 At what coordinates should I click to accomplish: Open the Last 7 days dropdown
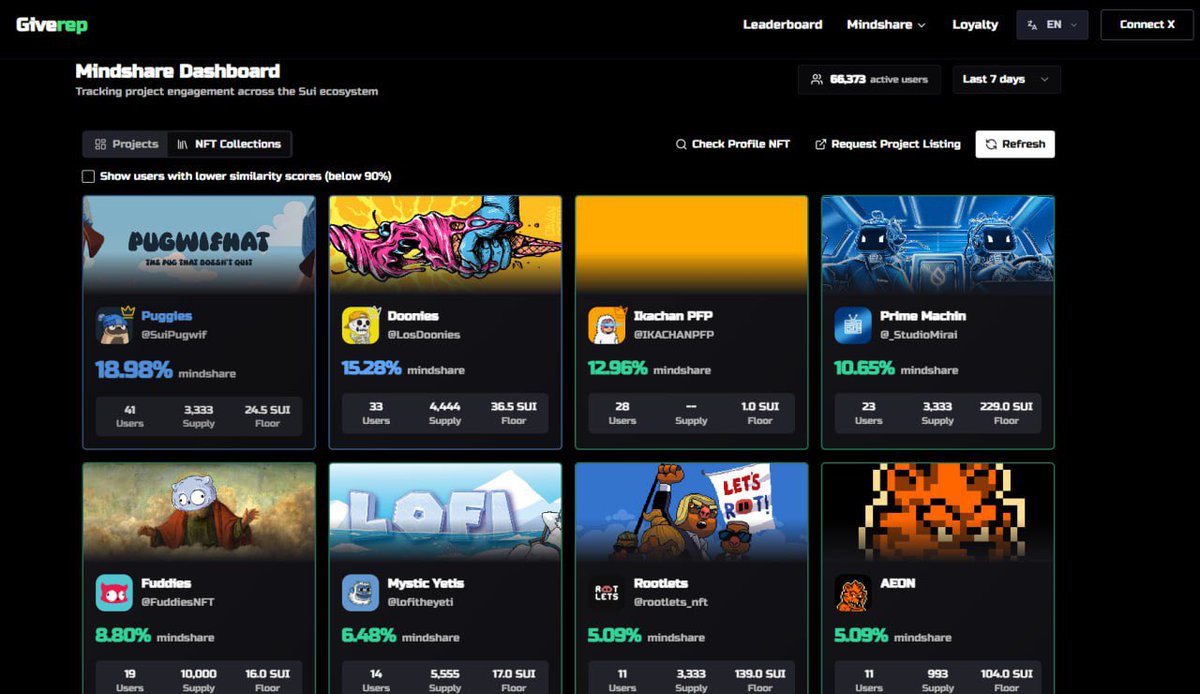click(1005, 79)
